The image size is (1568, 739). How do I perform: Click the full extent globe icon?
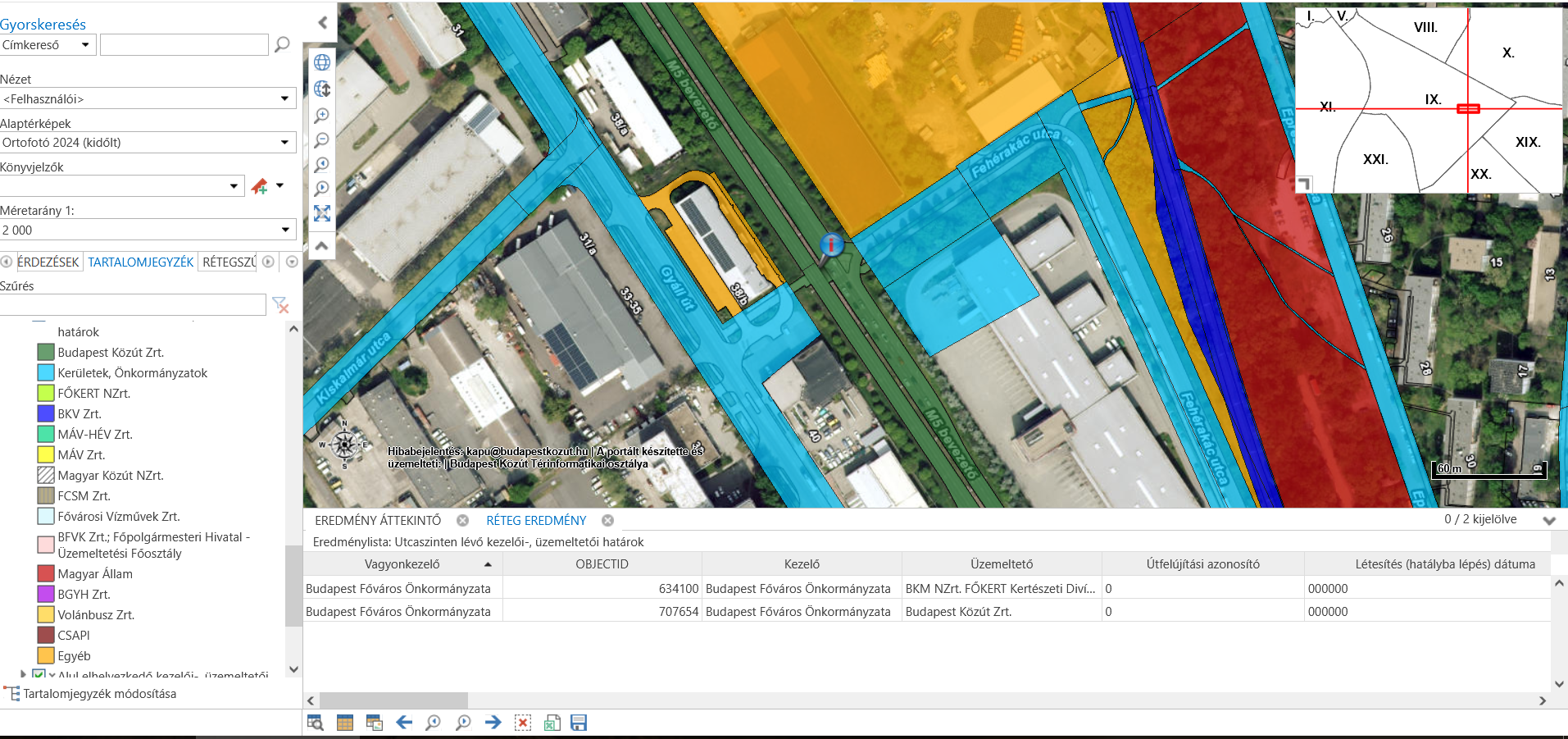322,62
